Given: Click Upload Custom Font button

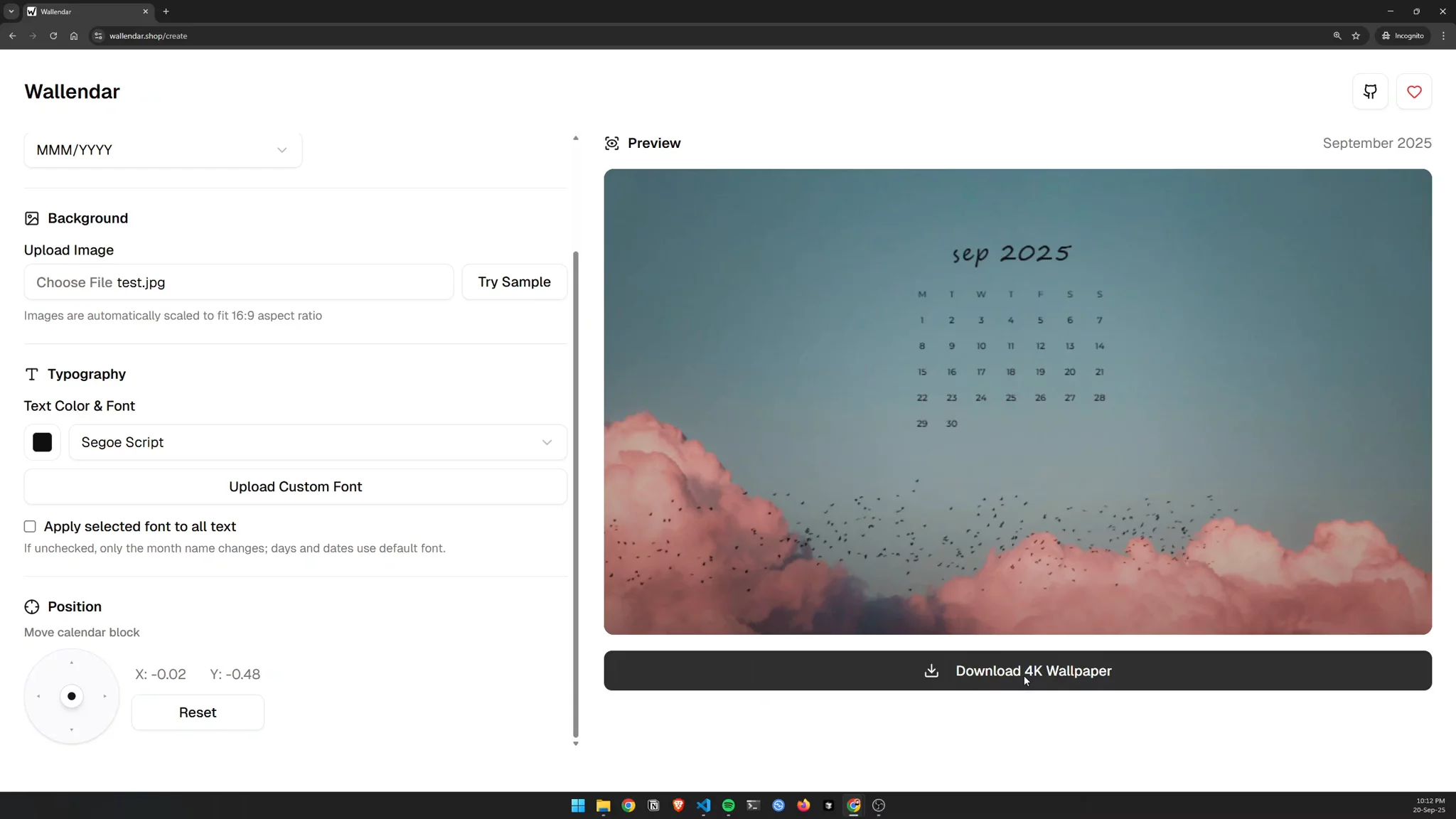Looking at the screenshot, I should tap(295, 487).
